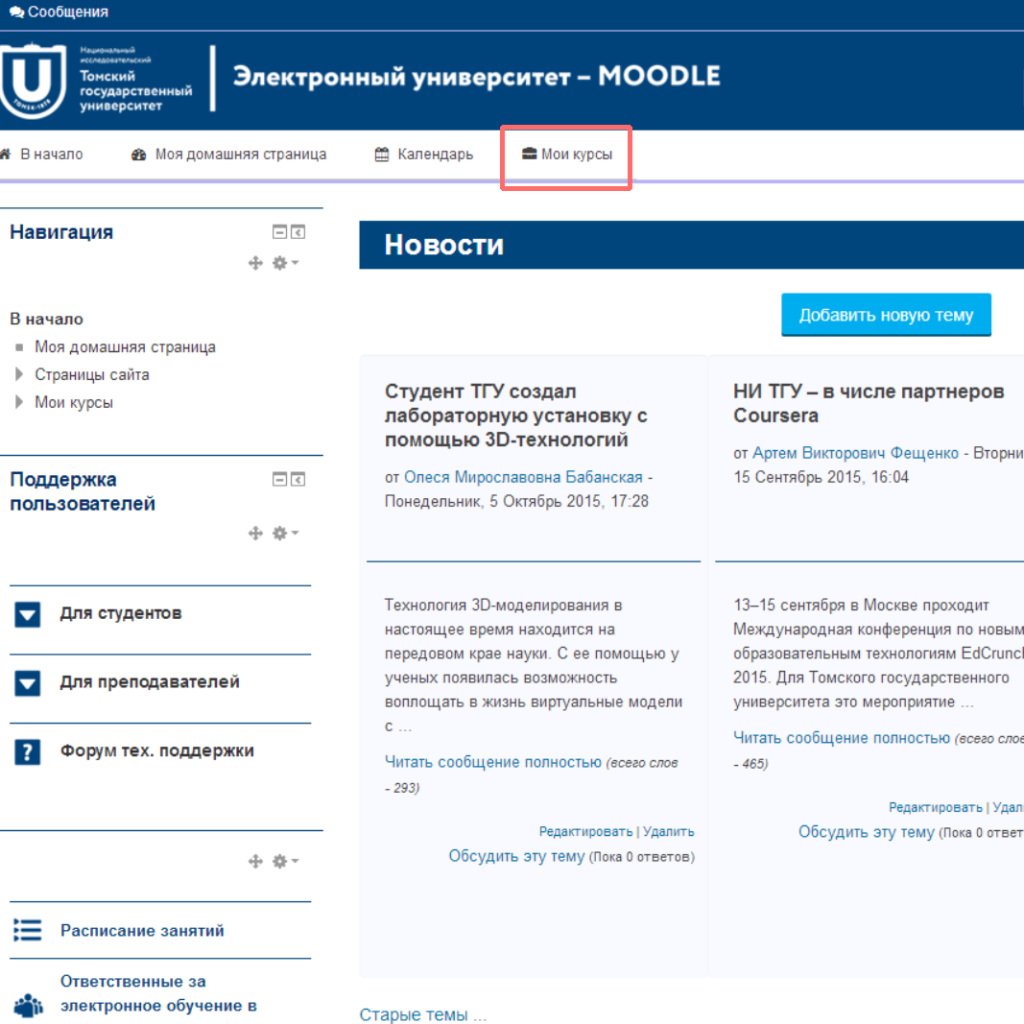Click question mark icon for Форум тех. поддержки
This screenshot has height=1024, width=1024.
pos(27,752)
